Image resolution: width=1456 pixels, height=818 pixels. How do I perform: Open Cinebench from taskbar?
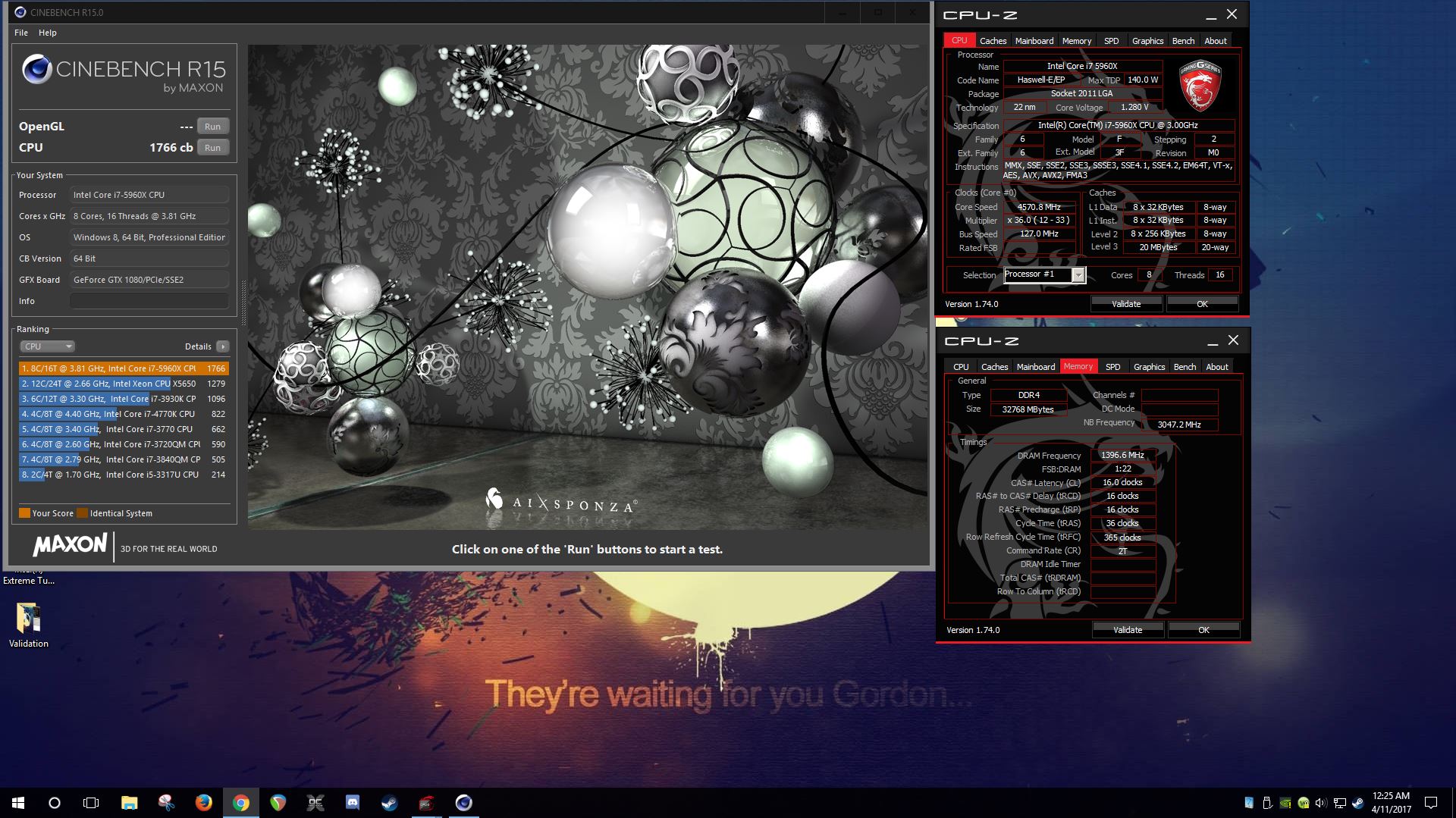(x=463, y=803)
